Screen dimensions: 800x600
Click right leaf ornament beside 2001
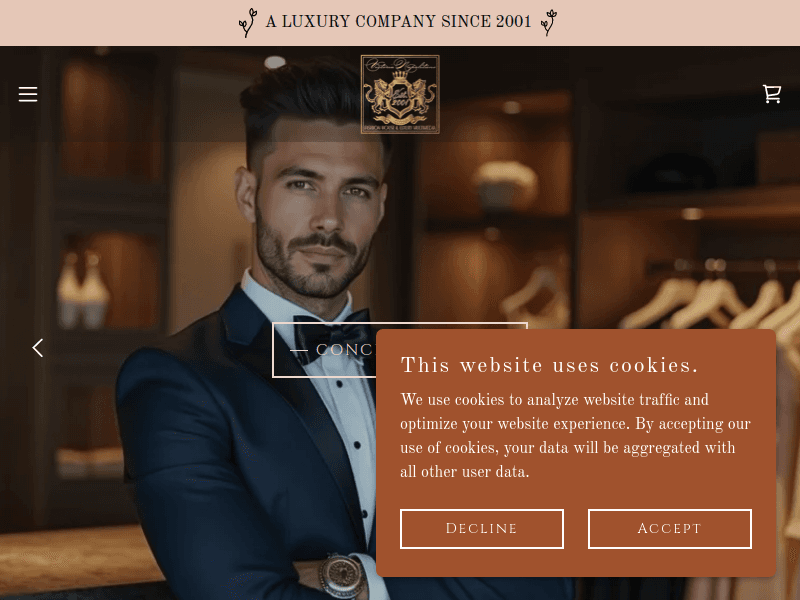click(x=549, y=22)
